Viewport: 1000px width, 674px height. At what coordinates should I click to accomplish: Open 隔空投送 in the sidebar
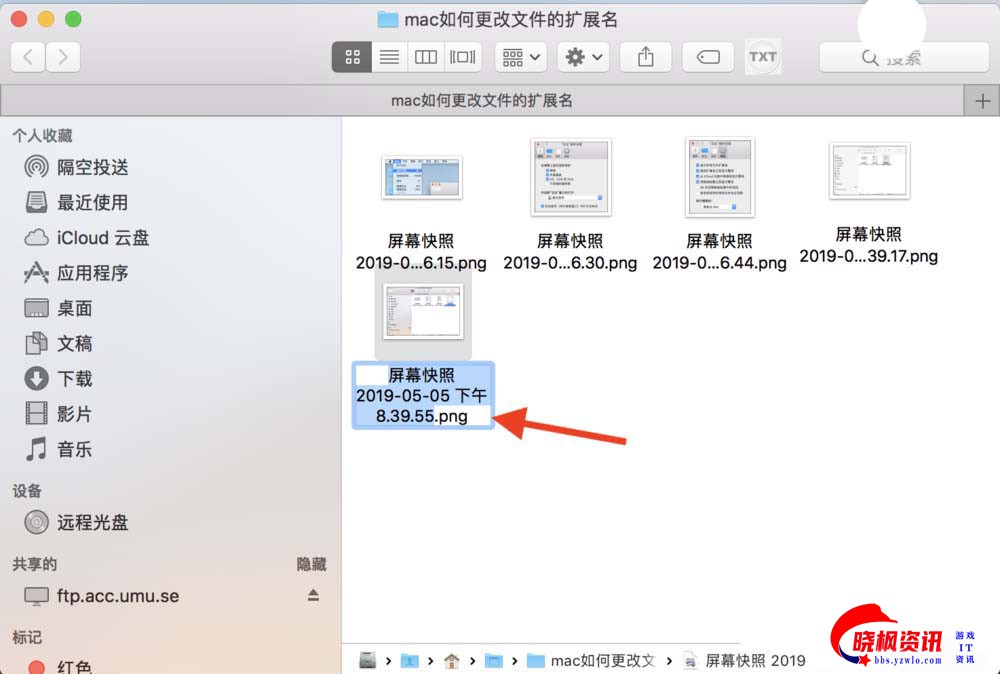[92, 167]
